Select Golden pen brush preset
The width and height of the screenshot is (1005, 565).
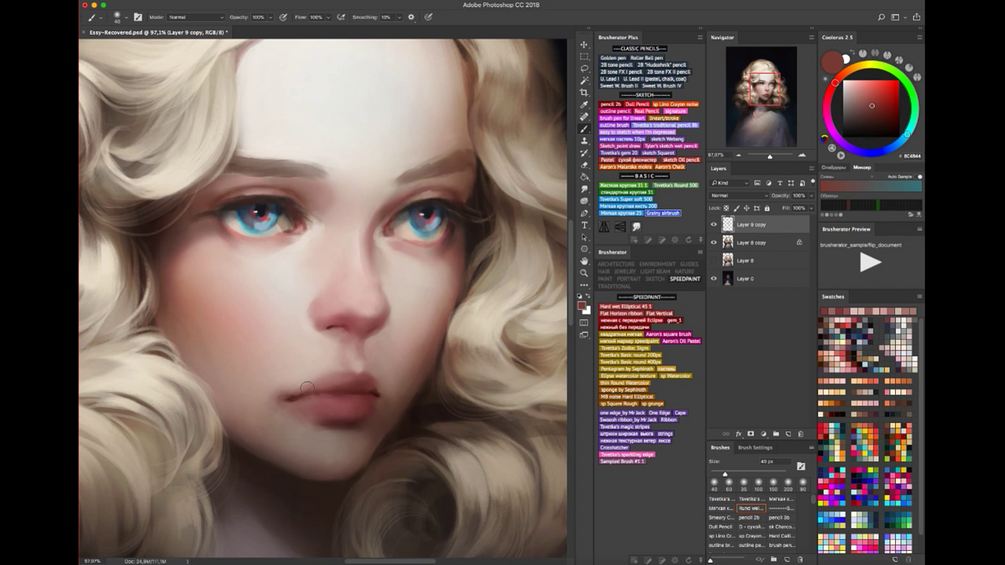(613, 58)
